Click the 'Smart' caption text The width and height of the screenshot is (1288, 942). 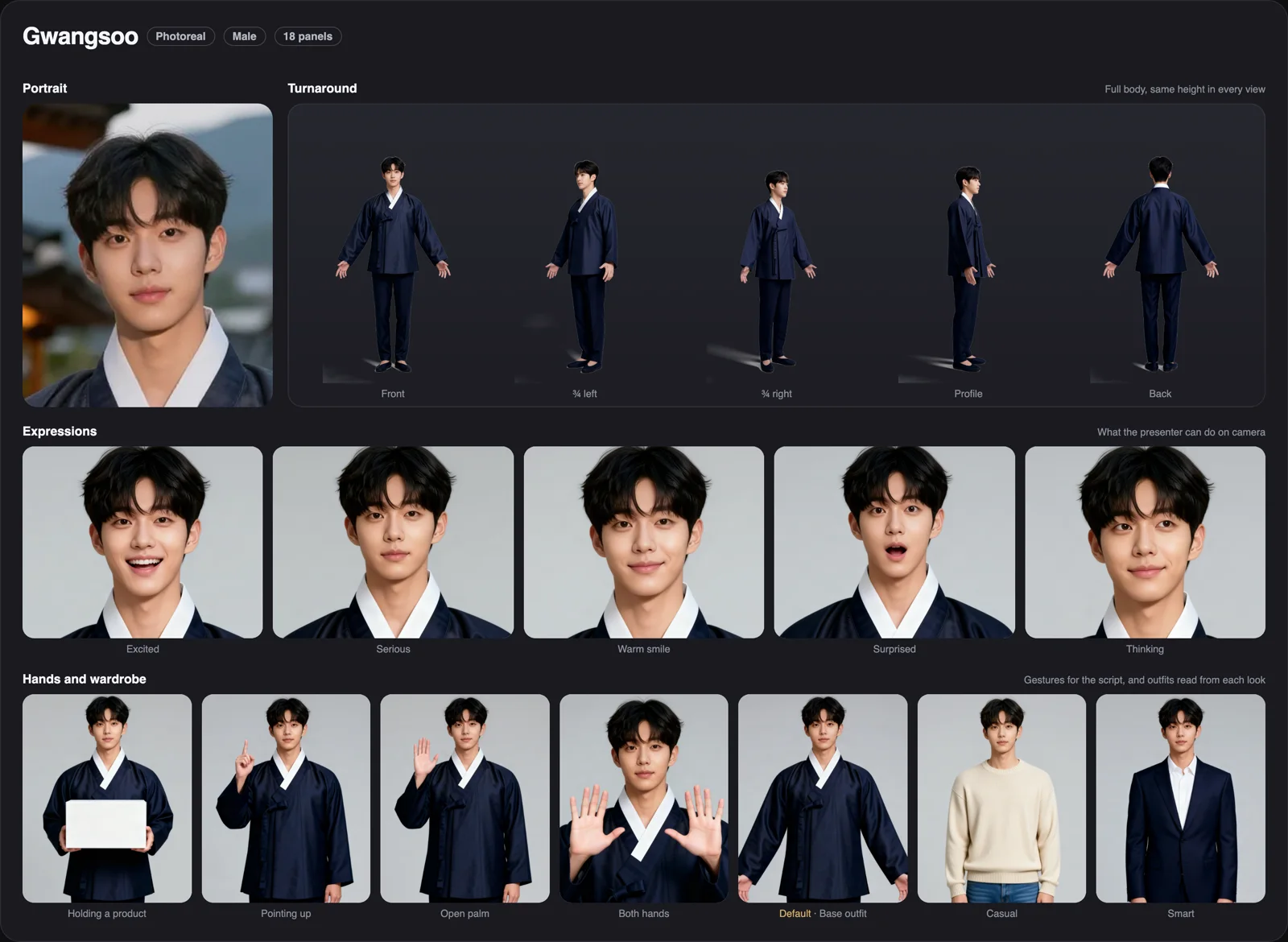(1181, 914)
